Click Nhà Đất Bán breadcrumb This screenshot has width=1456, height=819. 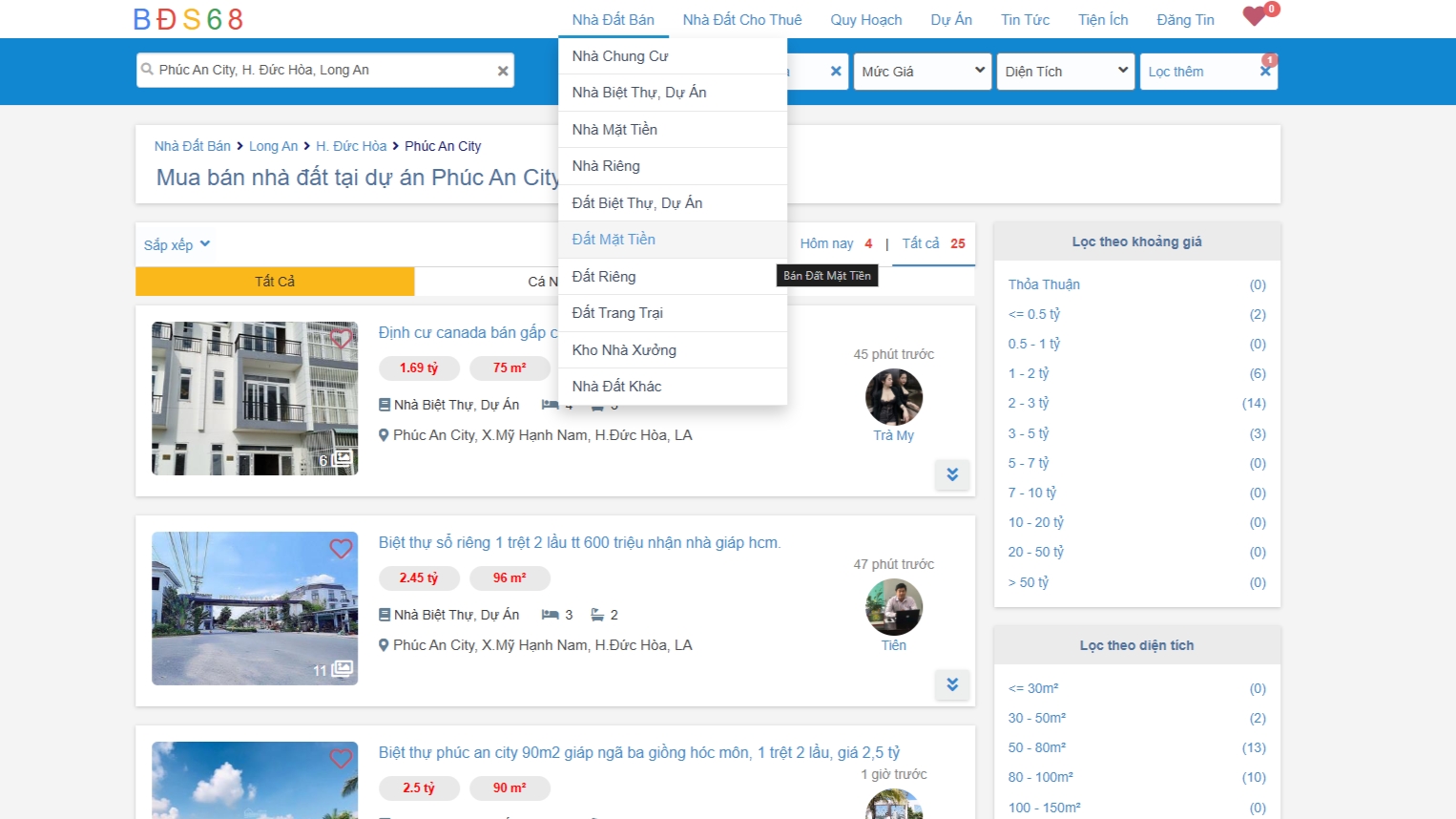193,146
